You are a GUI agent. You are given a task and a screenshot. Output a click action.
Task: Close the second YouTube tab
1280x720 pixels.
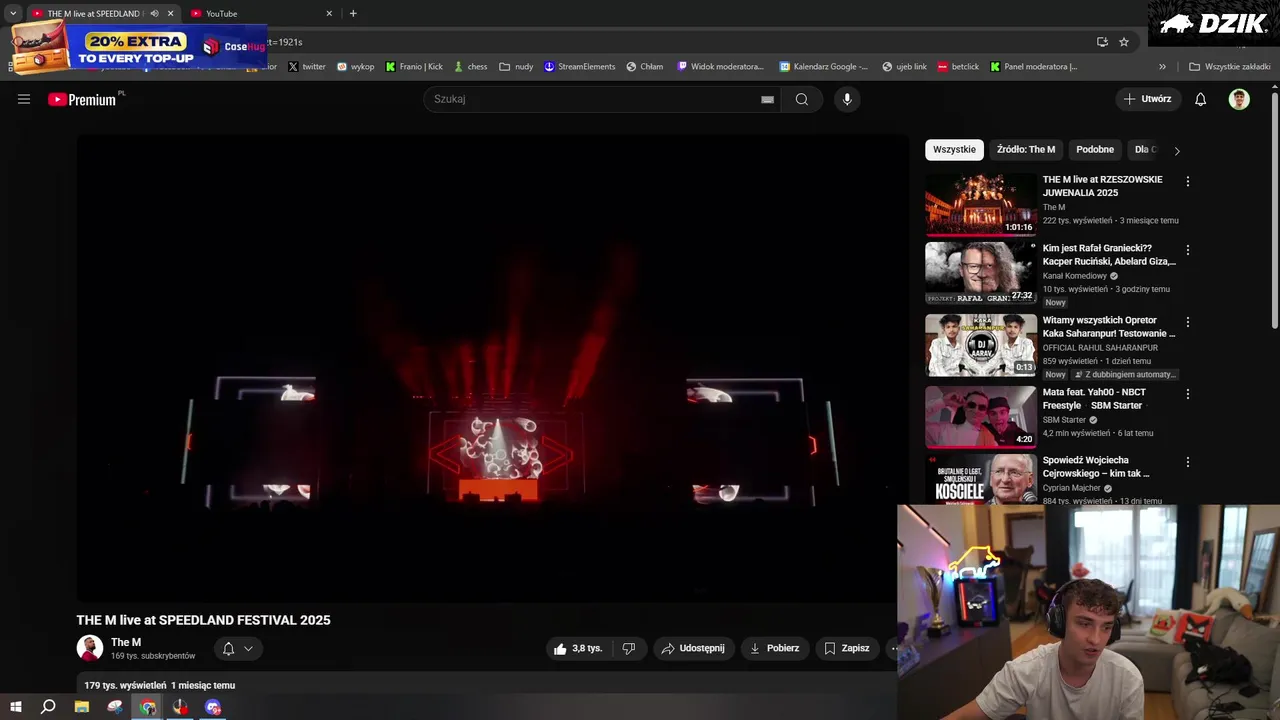[x=329, y=14]
